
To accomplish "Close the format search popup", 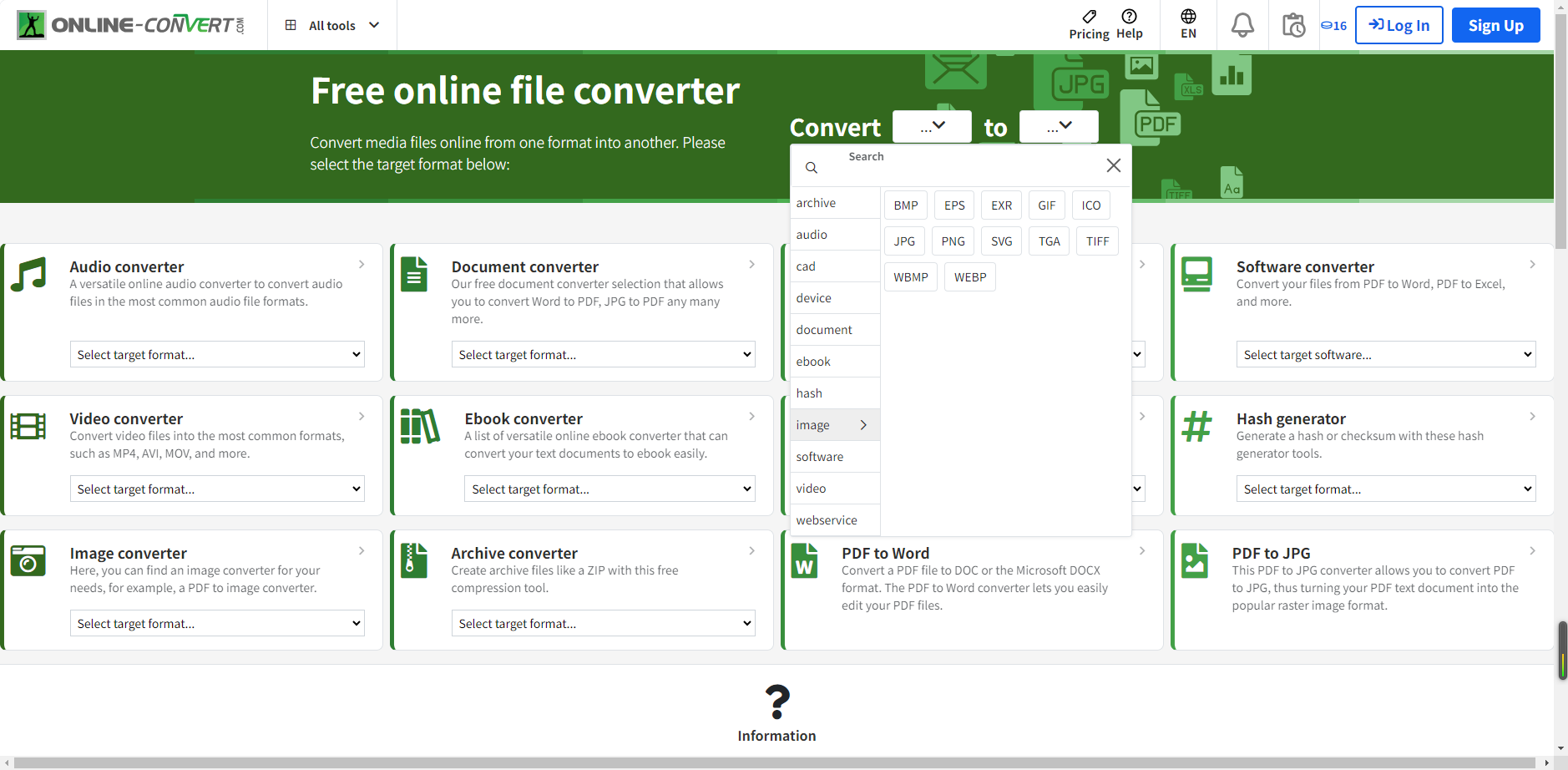I will click(x=1113, y=165).
